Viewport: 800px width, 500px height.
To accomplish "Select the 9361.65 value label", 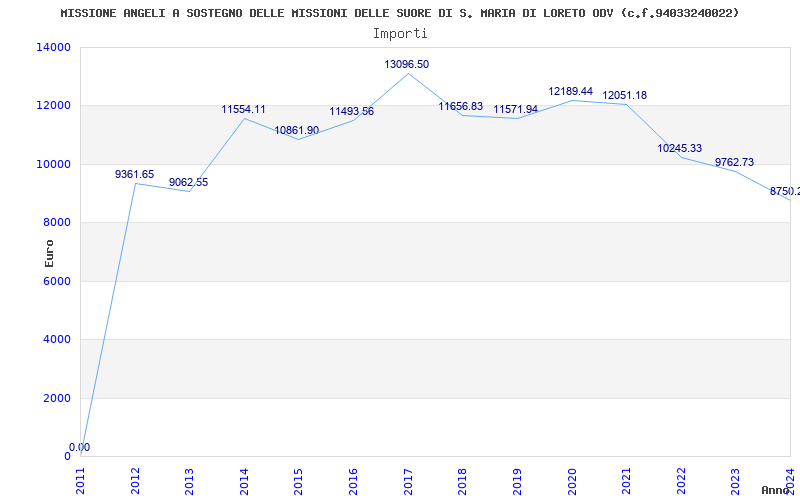I will coord(134,174).
